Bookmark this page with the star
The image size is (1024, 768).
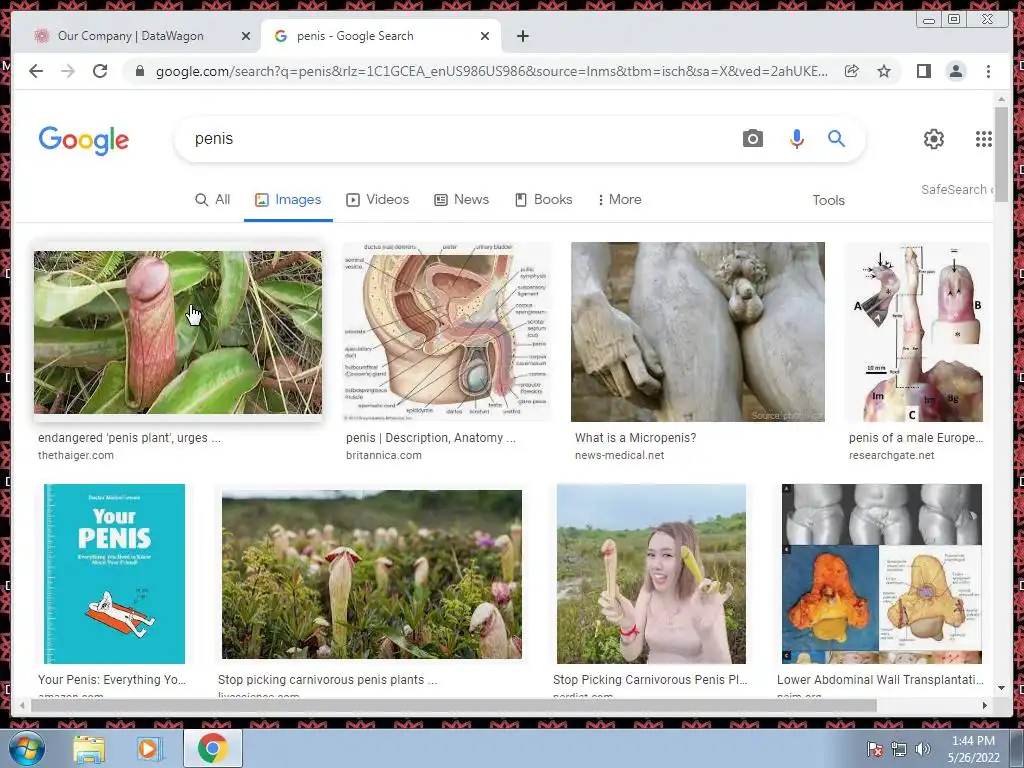[884, 71]
